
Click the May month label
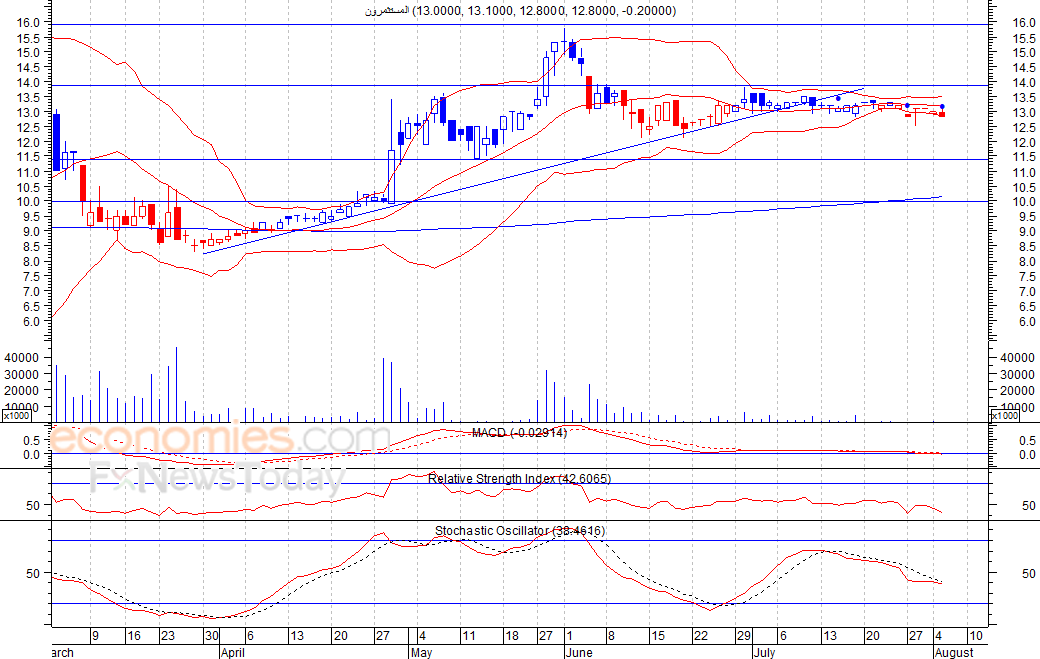(422, 652)
